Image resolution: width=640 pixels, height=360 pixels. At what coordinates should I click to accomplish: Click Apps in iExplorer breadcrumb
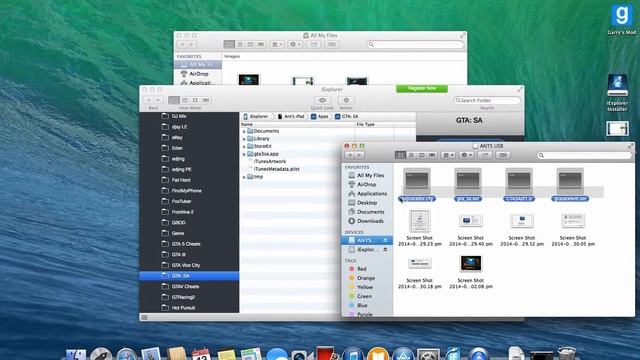320,116
